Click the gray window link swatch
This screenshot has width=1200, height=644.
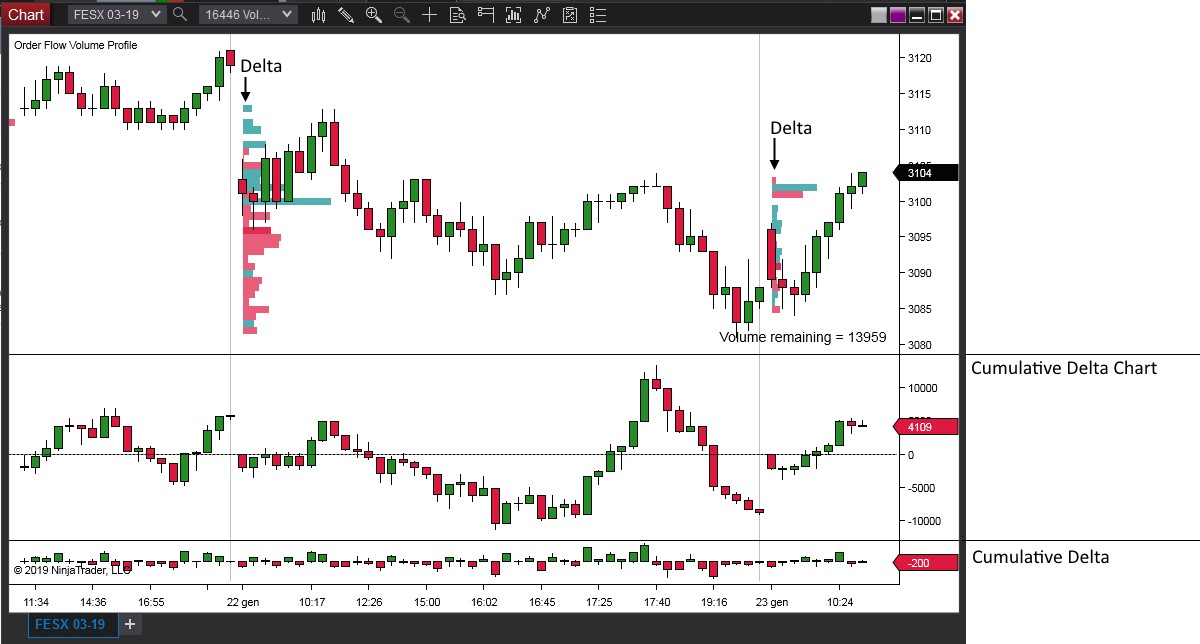(879, 15)
